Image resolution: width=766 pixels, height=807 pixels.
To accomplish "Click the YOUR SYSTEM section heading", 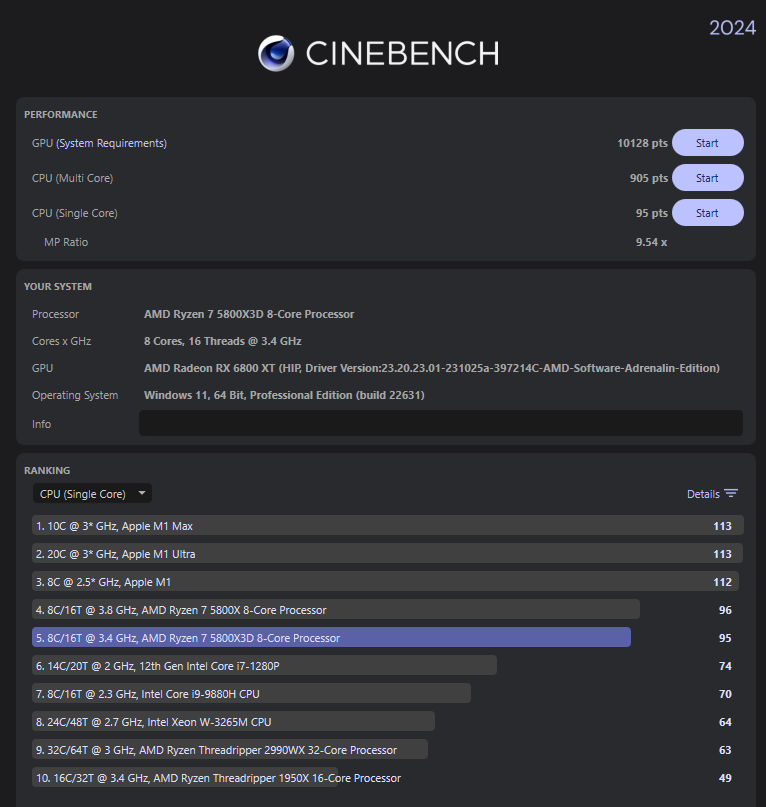I will click(58, 287).
